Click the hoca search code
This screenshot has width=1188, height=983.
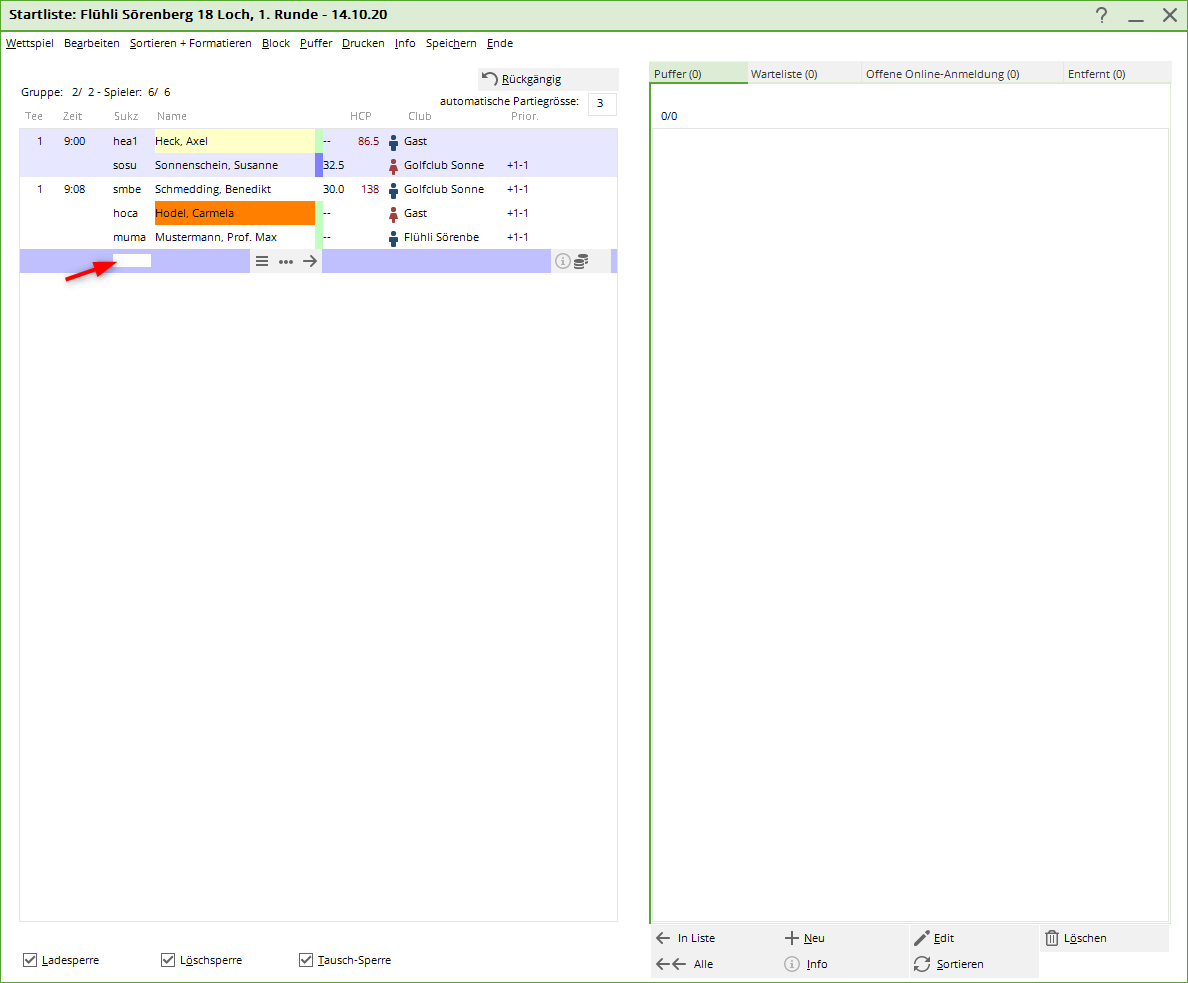click(125, 213)
